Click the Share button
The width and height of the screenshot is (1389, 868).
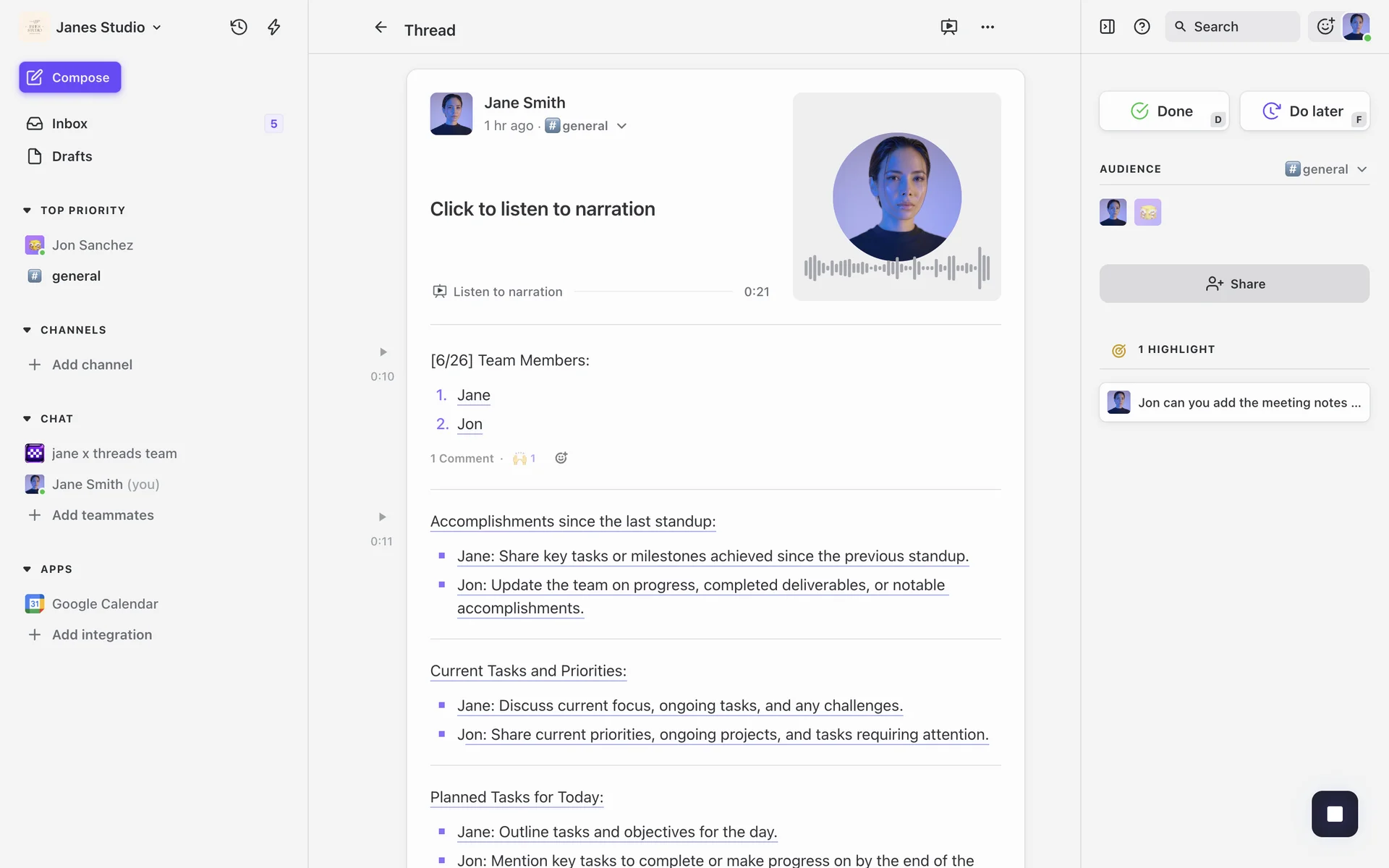[1234, 284]
